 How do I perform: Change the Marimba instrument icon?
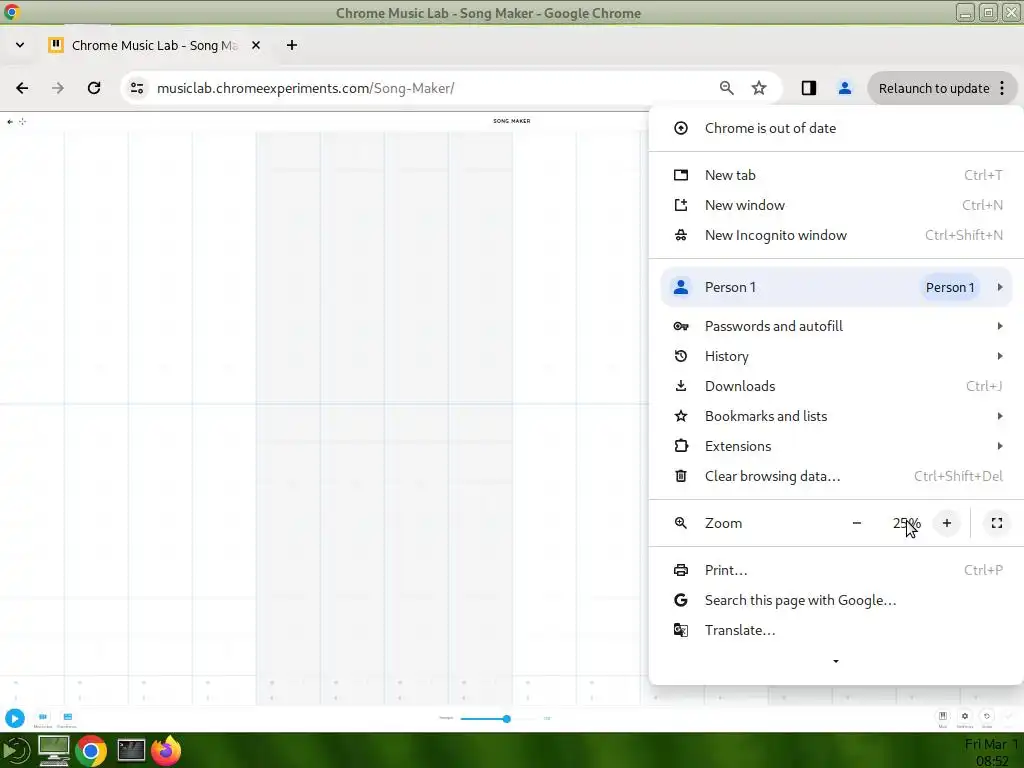43,718
